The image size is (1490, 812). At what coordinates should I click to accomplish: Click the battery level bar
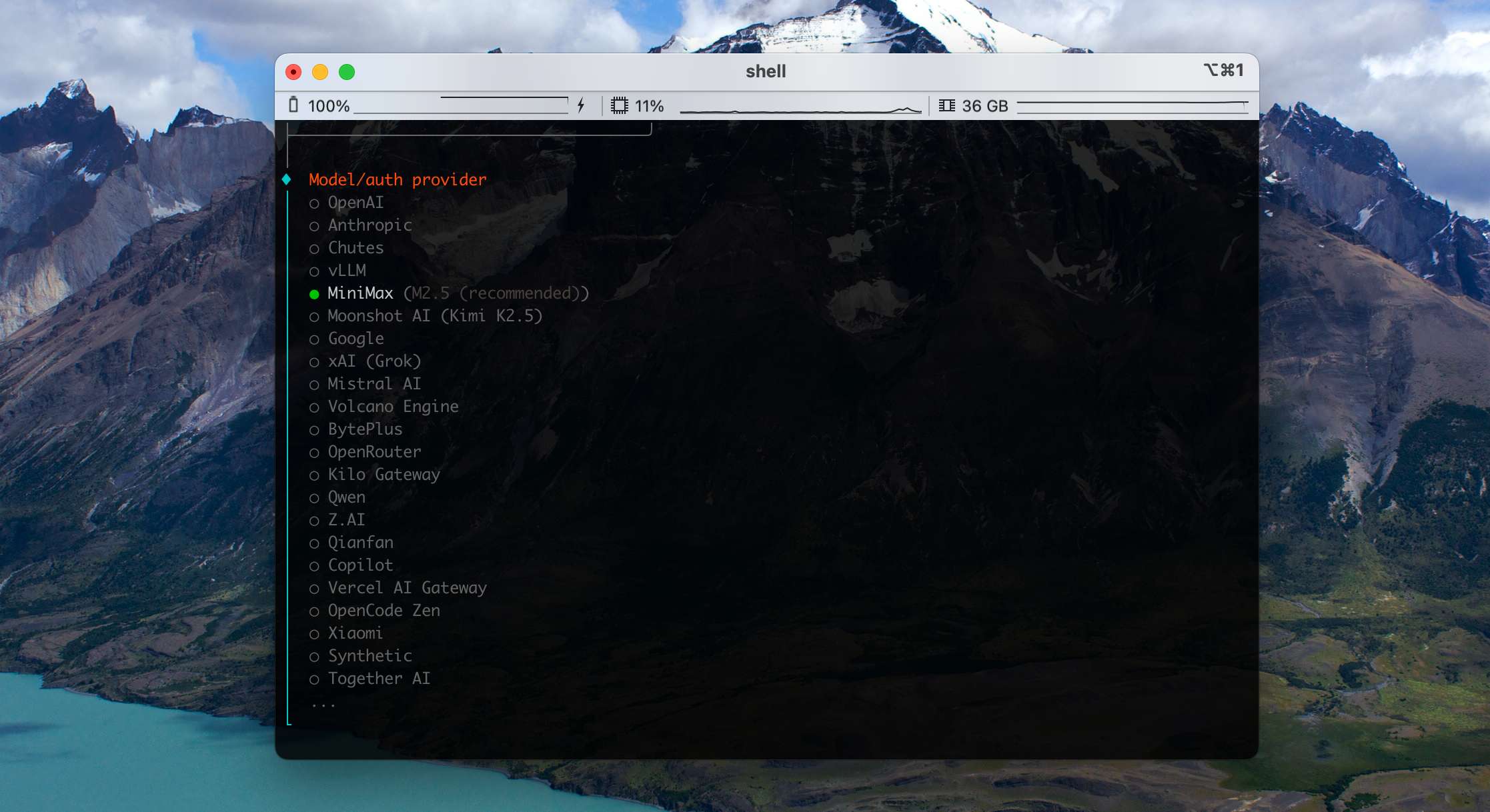(460, 105)
